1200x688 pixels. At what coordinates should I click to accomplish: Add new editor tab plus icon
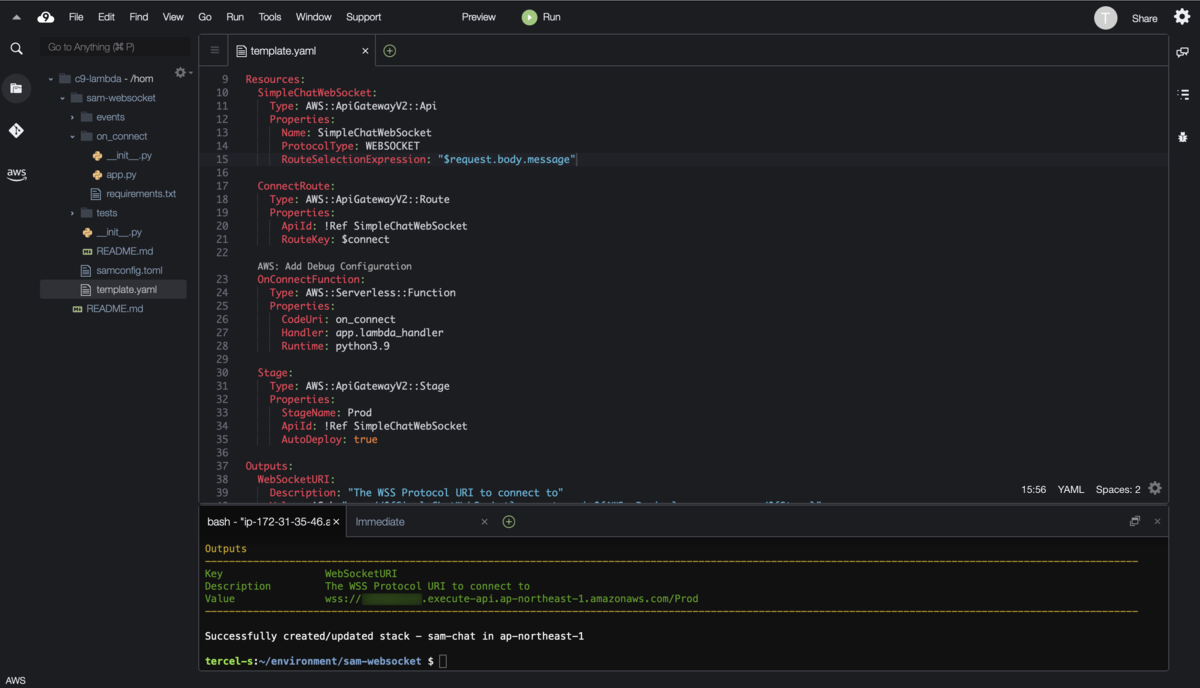(390, 51)
